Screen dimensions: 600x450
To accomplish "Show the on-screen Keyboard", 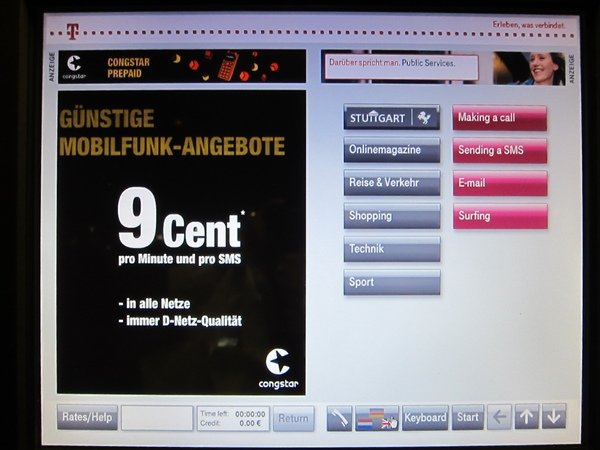I will point(425,418).
